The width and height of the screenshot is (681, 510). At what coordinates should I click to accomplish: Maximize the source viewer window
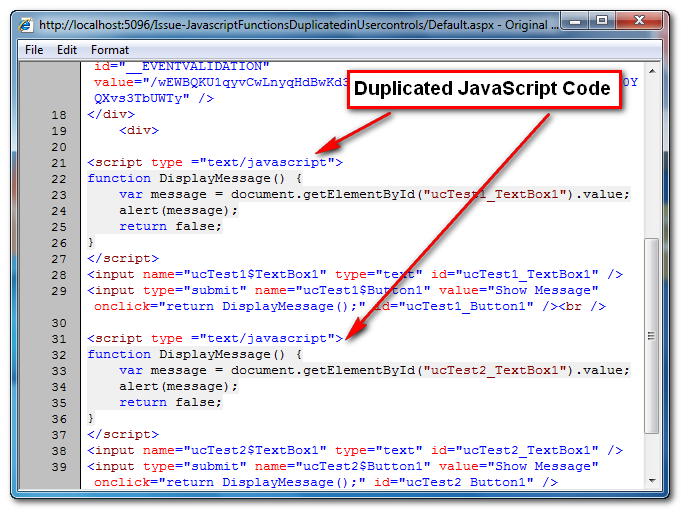(x=600, y=20)
